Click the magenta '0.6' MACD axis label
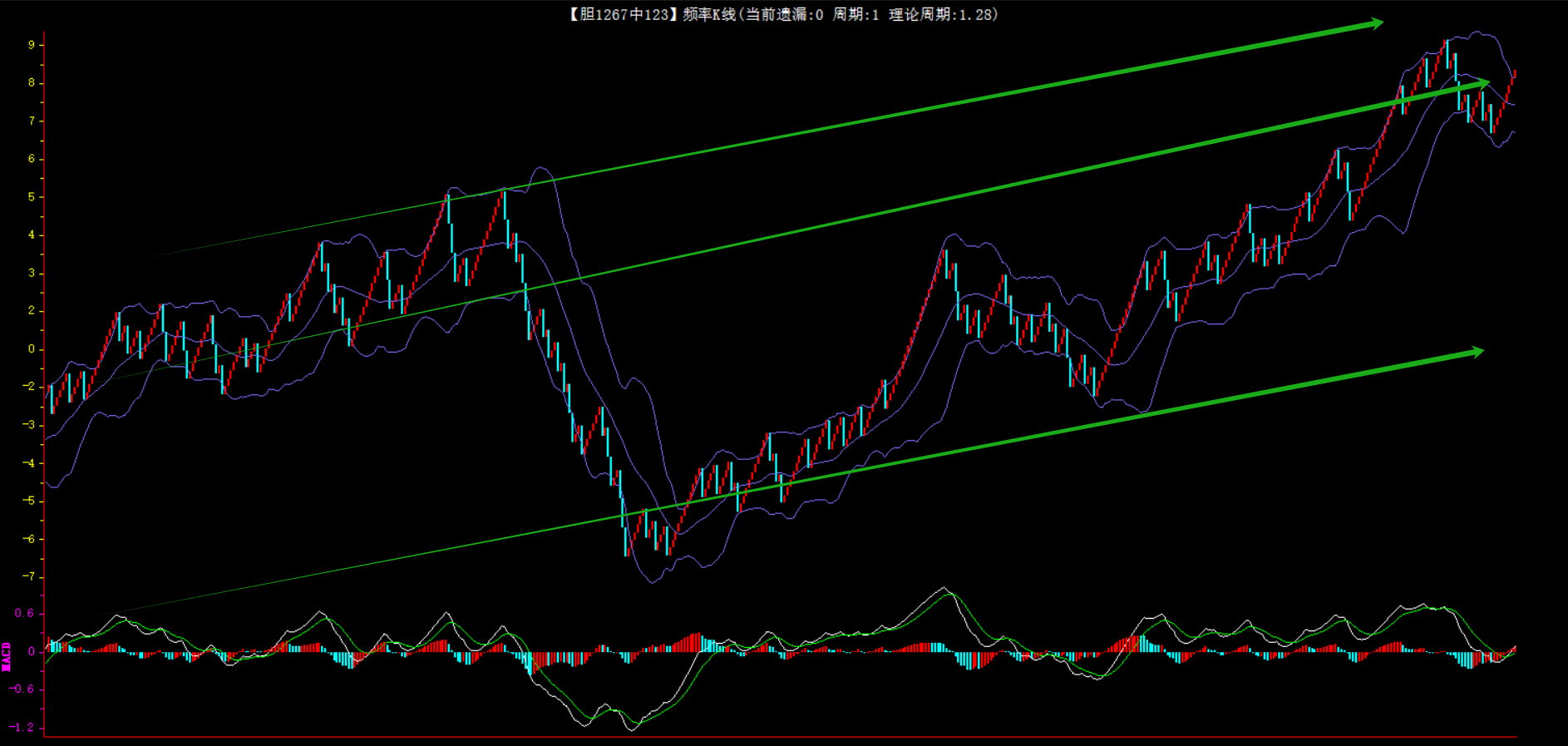This screenshot has height=746, width=1568. click(25, 614)
